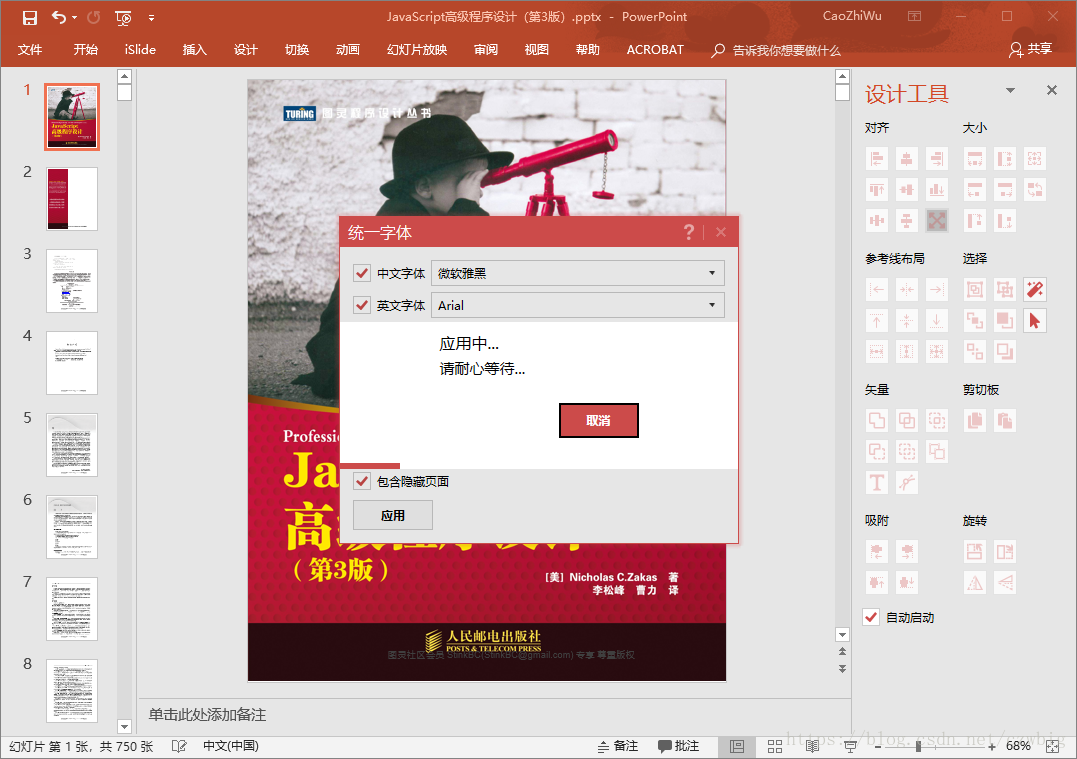The height and width of the screenshot is (759, 1077).
Task: Open ribbon display options button
Action: coord(914,16)
